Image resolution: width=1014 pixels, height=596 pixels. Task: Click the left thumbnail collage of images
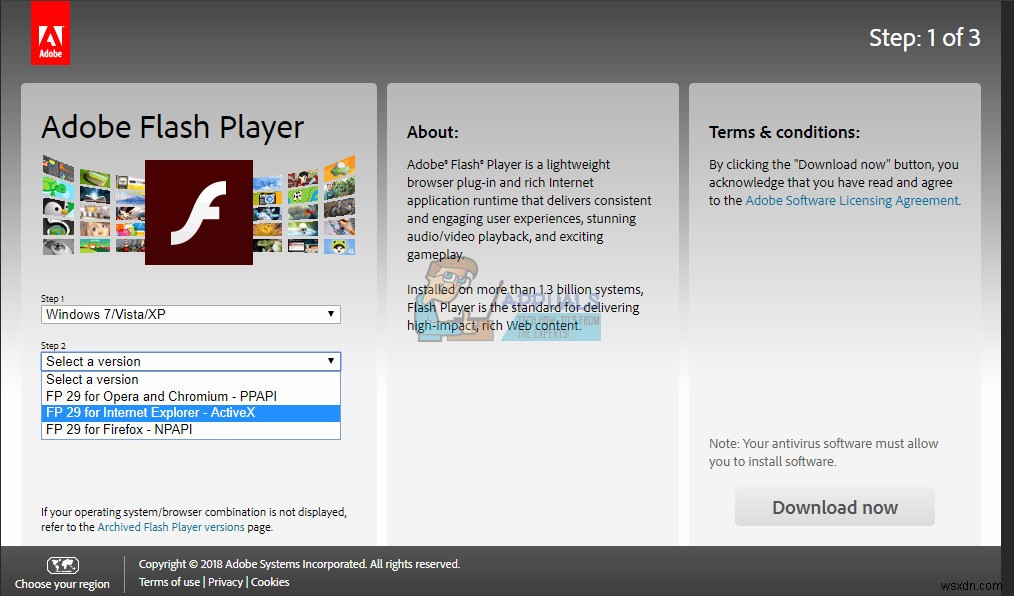94,205
